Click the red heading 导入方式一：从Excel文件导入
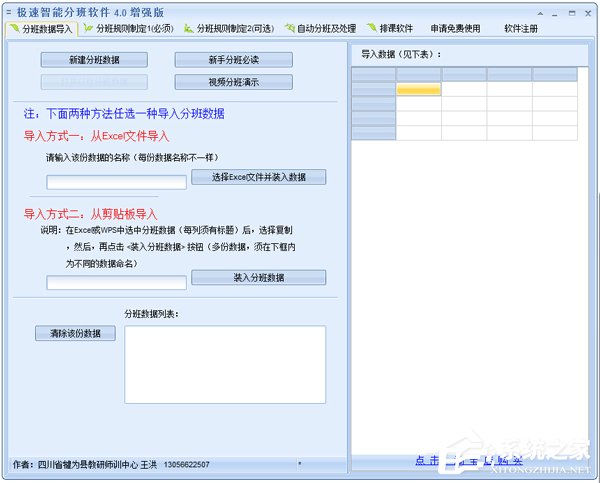The image size is (600, 483). (96, 136)
